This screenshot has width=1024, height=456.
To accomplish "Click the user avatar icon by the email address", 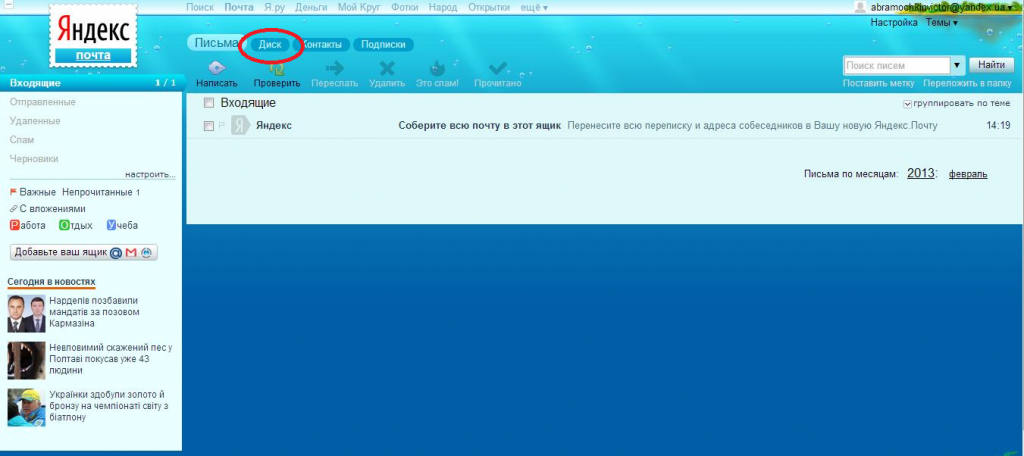I will click(x=861, y=7).
